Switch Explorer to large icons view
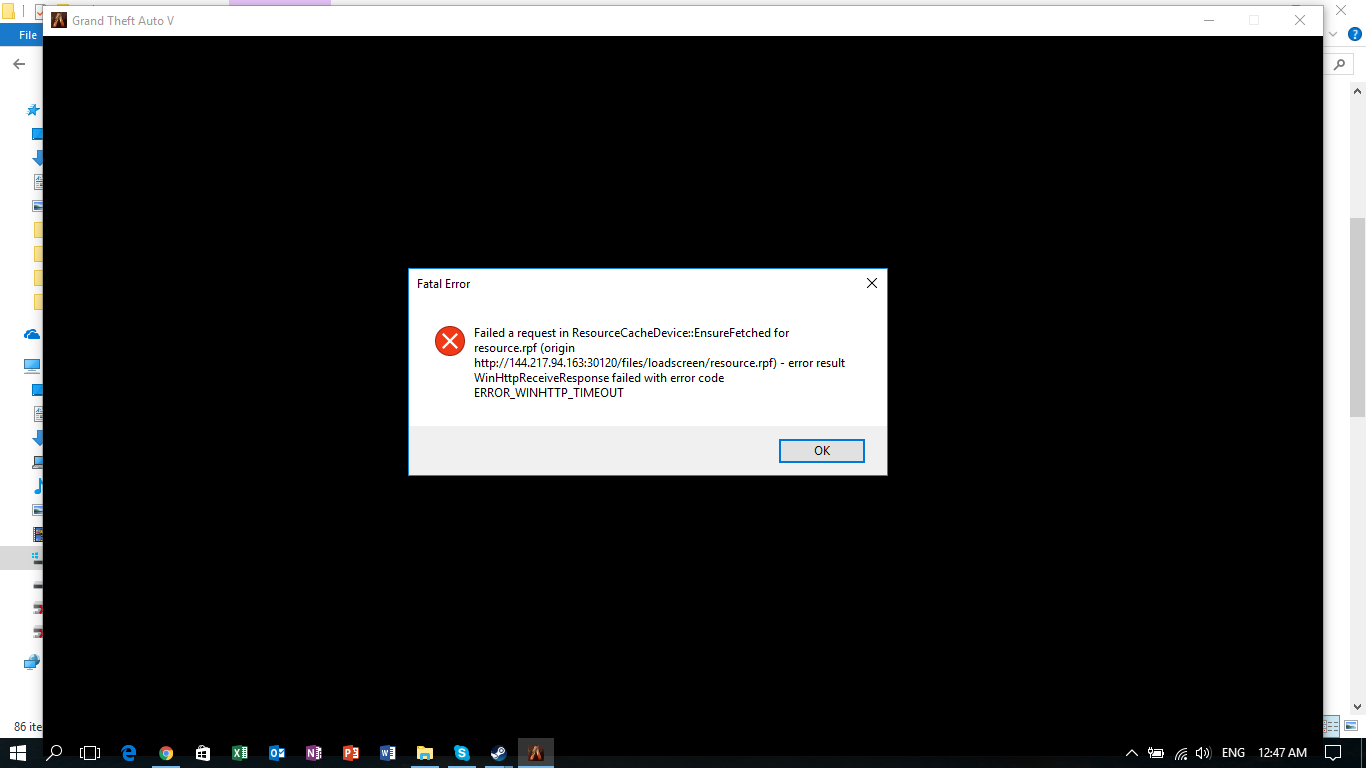This screenshot has width=1366, height=768. [x=1352, y=727]
